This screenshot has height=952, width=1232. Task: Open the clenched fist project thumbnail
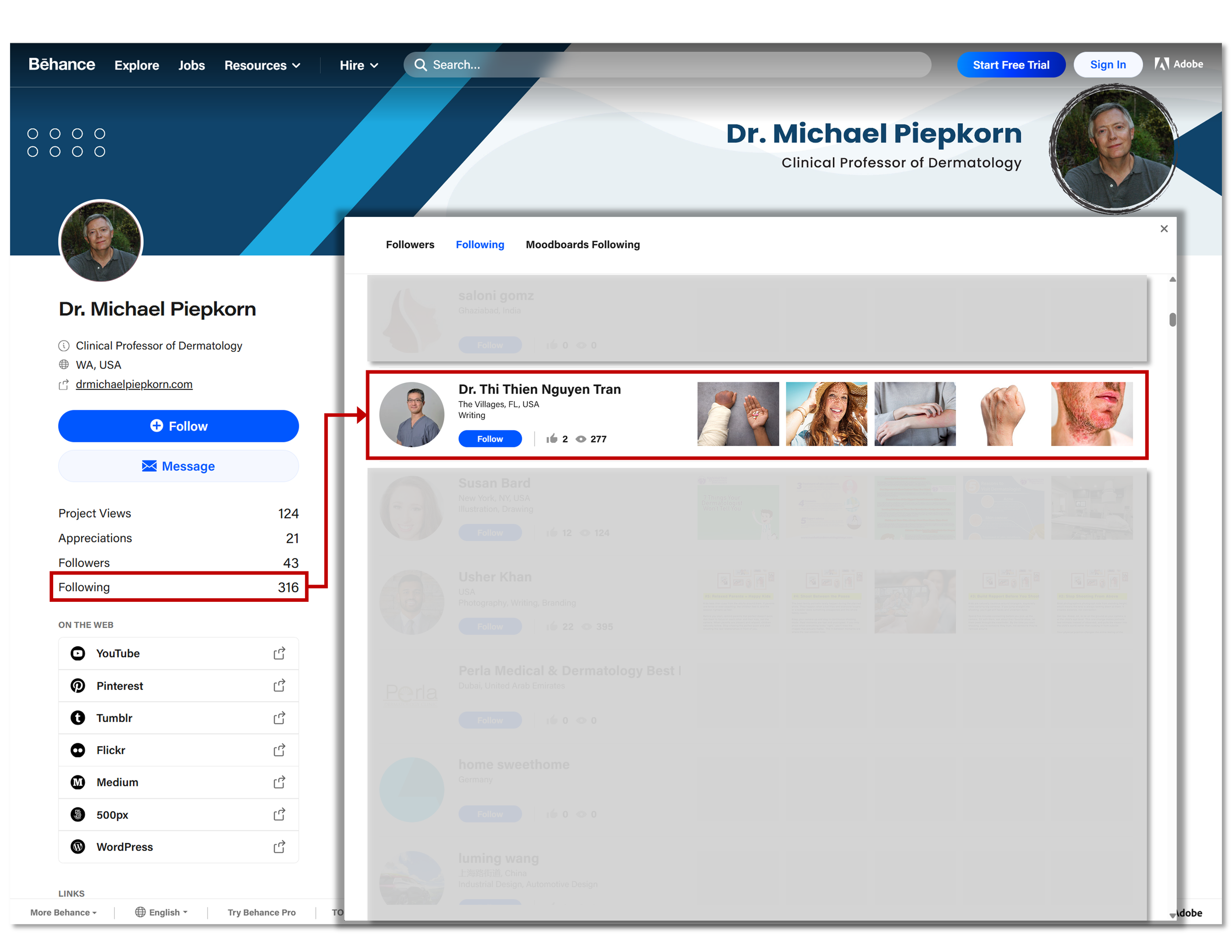(x=1003, y=414)
